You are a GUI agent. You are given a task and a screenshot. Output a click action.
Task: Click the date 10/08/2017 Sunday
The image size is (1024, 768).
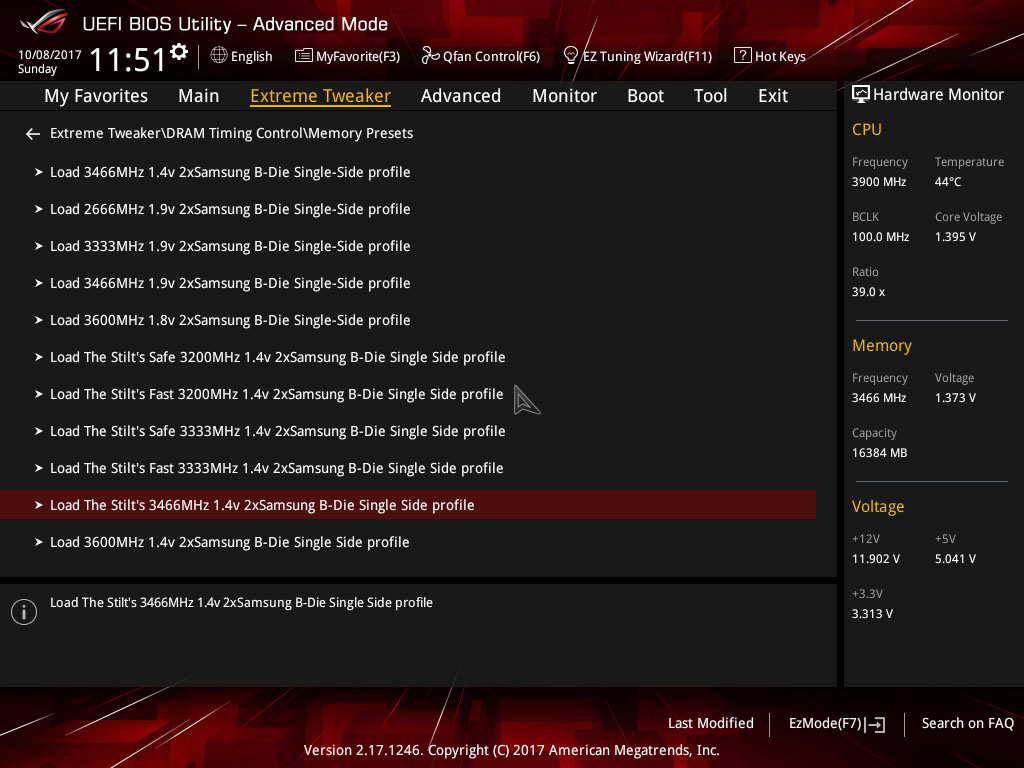click(50, 61)
